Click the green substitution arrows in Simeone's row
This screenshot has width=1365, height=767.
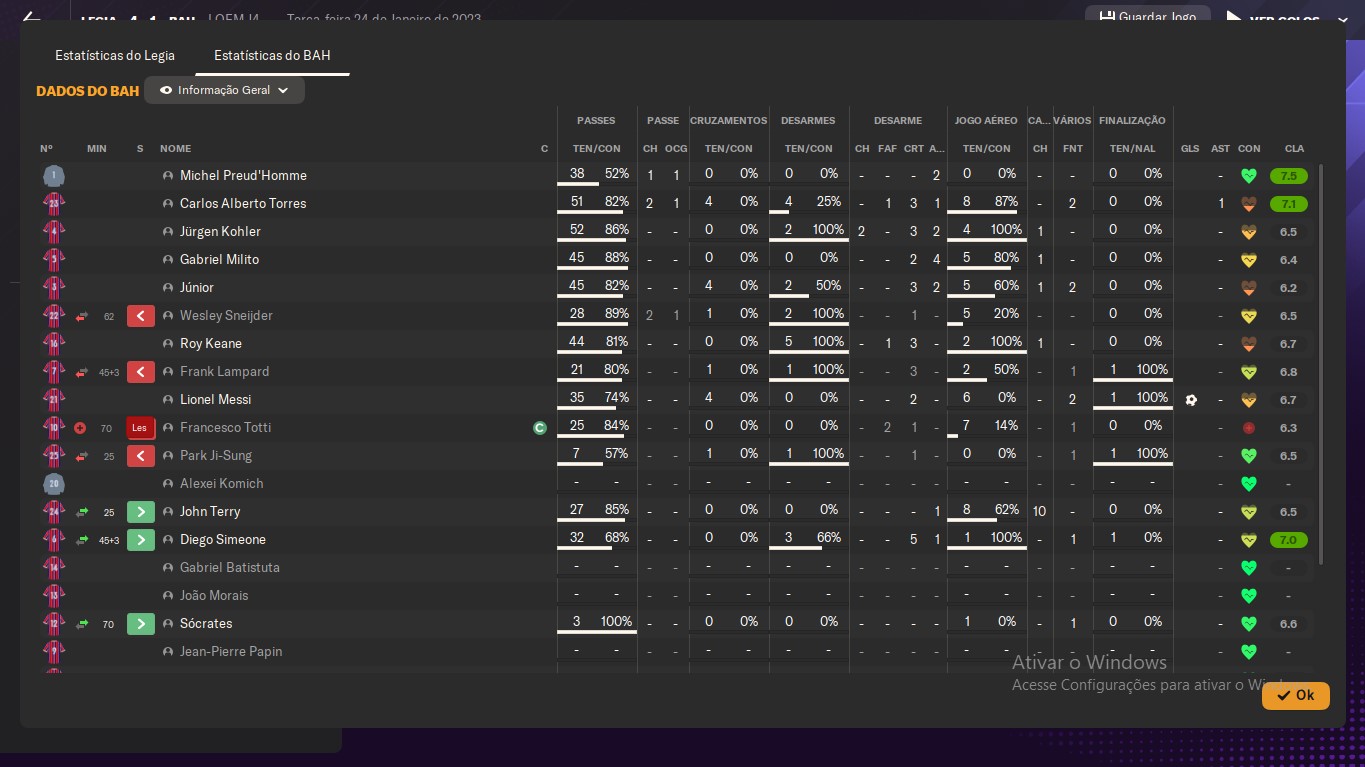(x=82, y=540)
